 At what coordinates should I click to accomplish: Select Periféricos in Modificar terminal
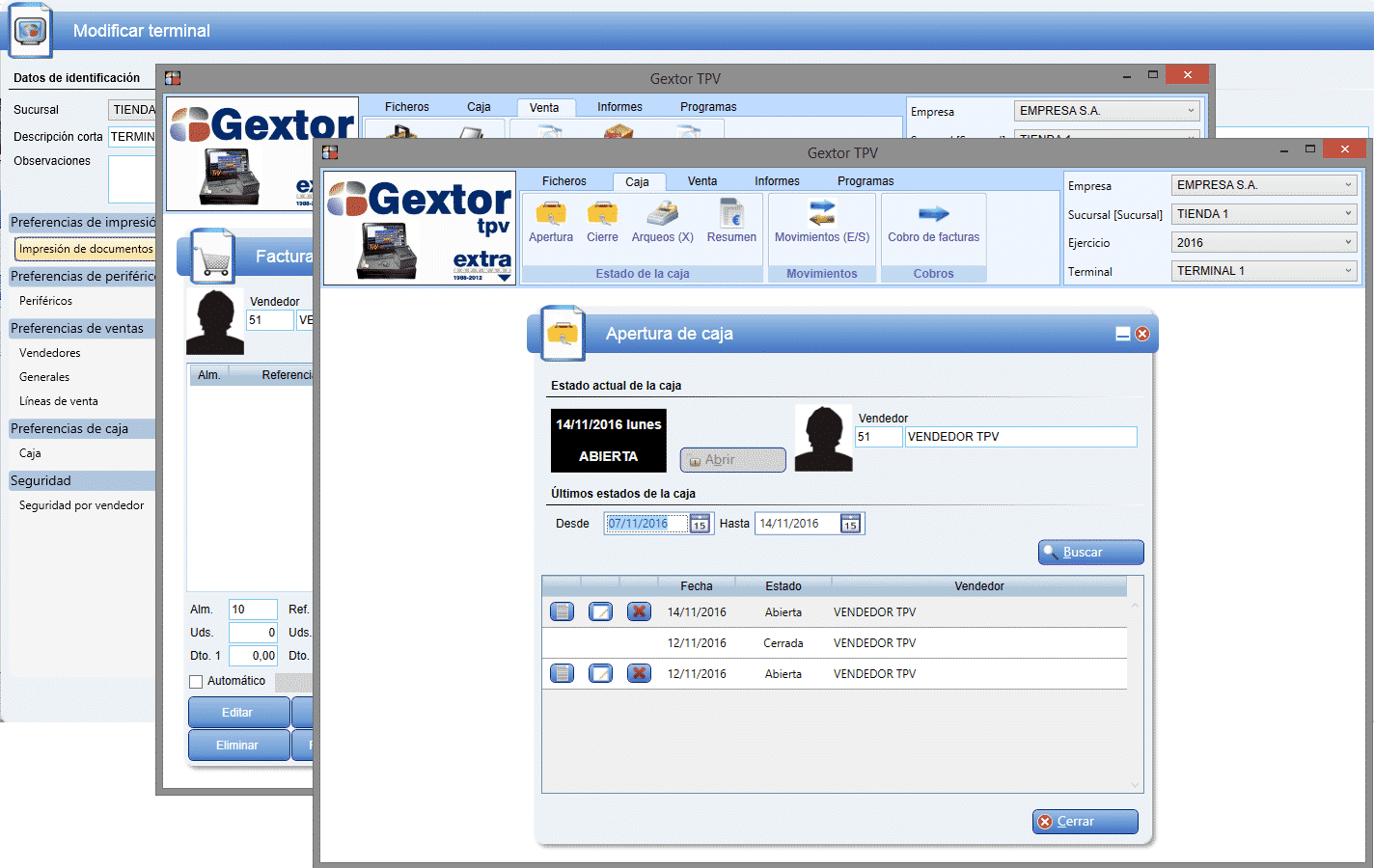pyautogui.click(x=45, y=301)
